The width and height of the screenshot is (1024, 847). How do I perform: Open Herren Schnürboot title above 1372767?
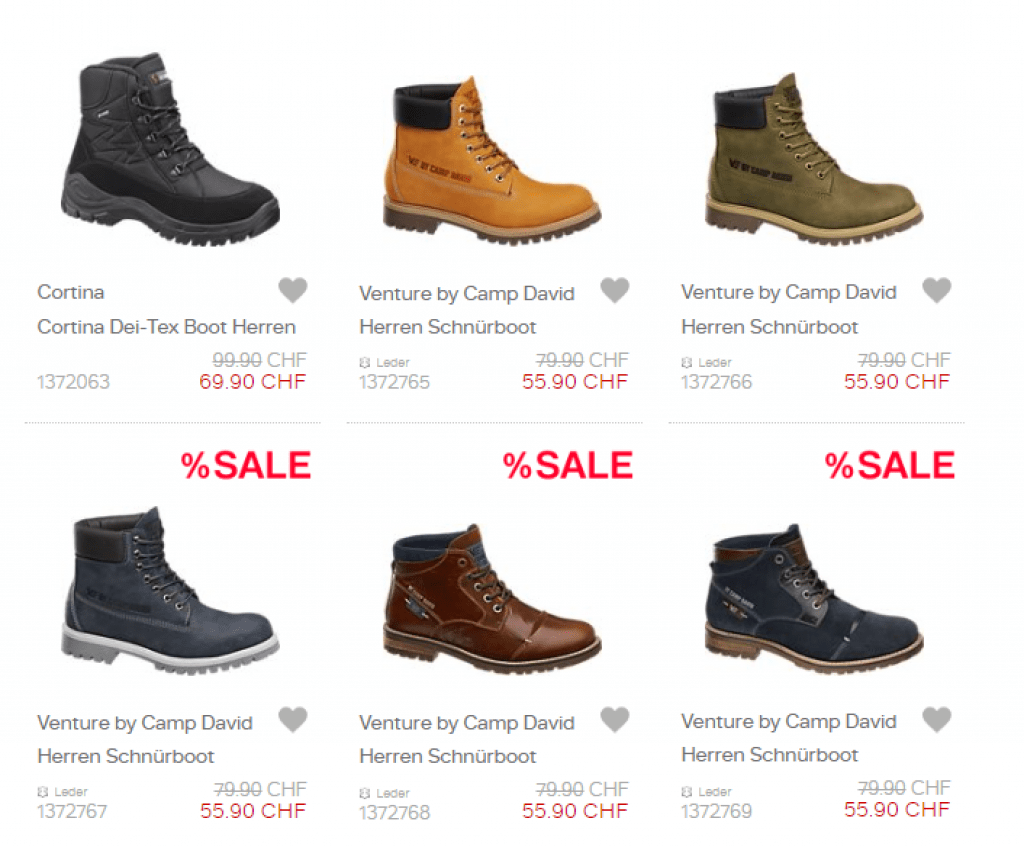[x=126, y=756]
